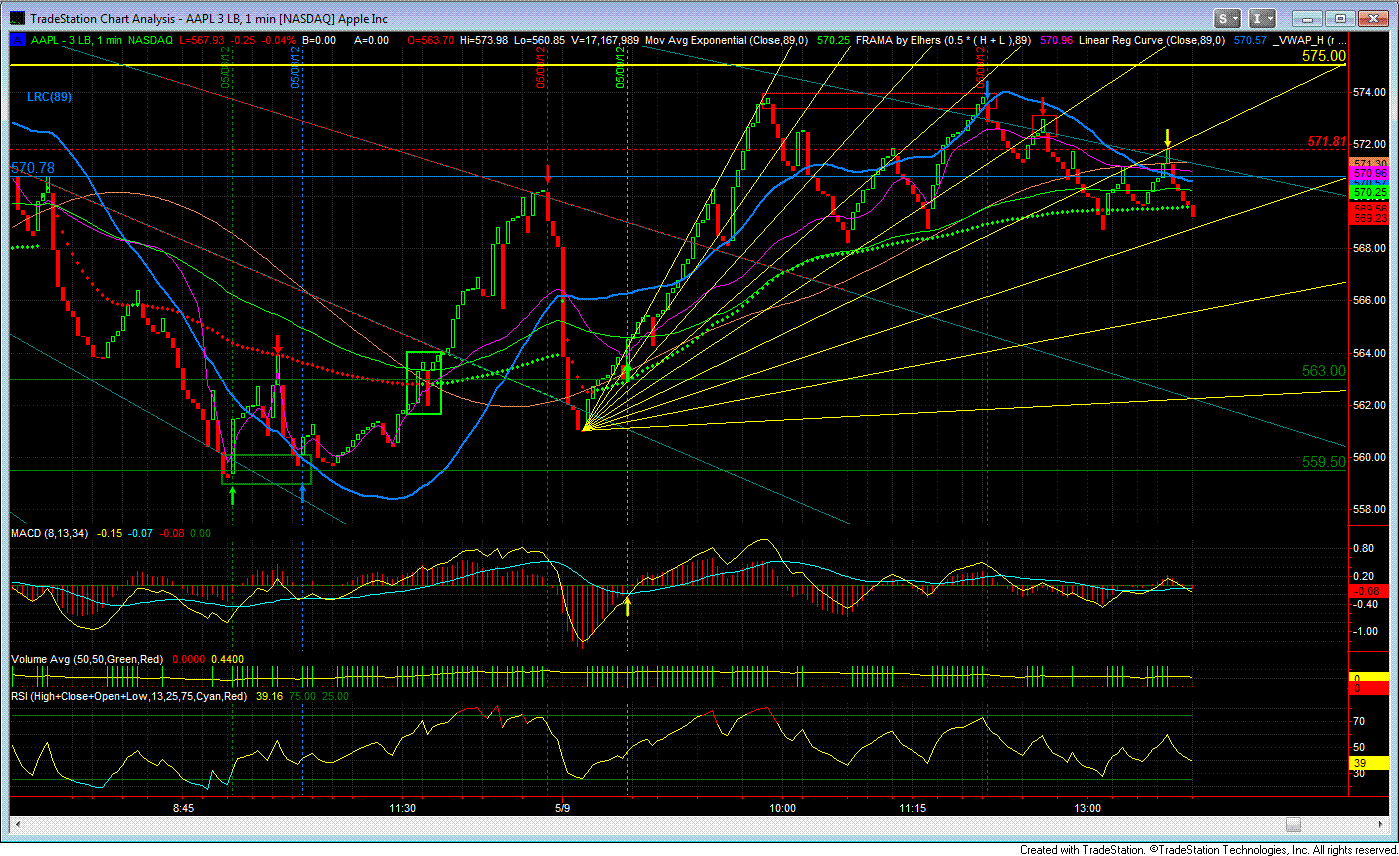1399x856 pixels.
Task: Click the red '571.81' price label
Action: coord(1327,143)
